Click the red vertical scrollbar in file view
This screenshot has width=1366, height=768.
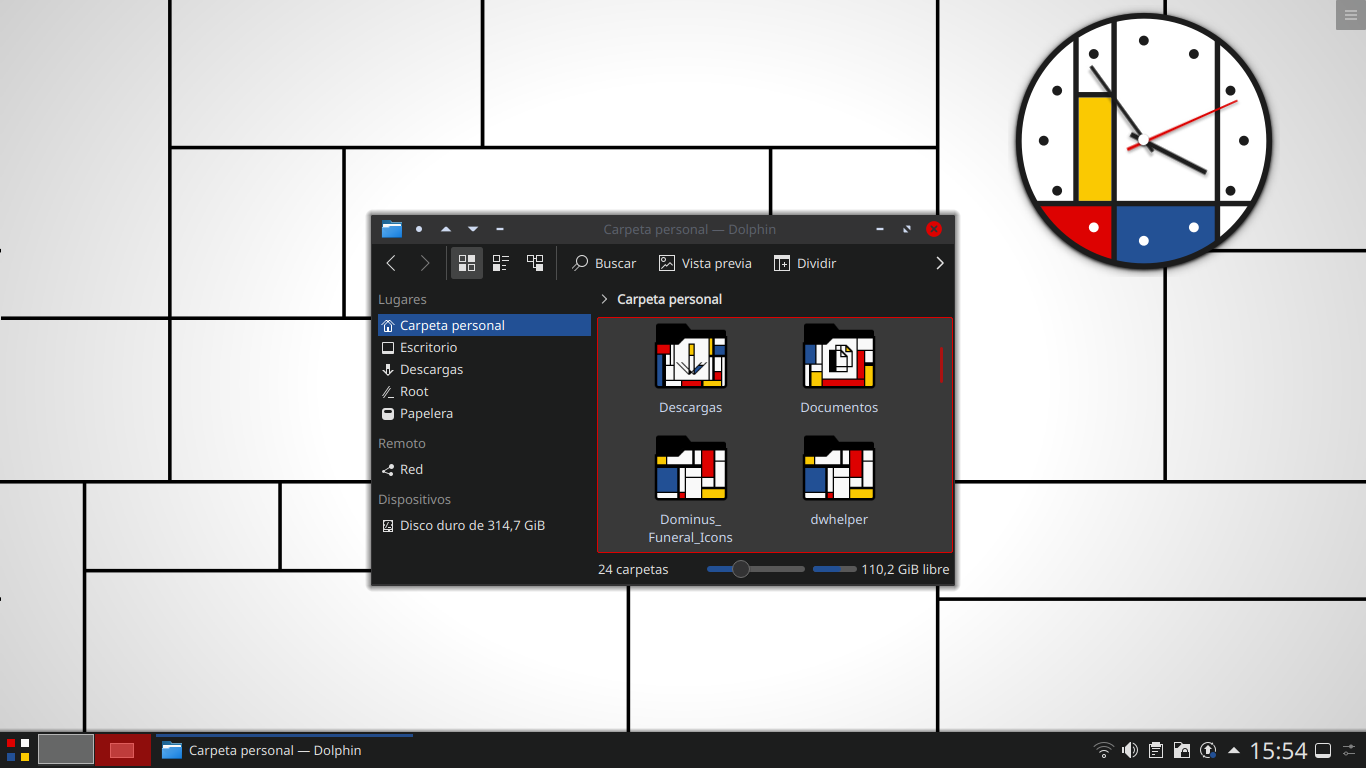(941, 365)
